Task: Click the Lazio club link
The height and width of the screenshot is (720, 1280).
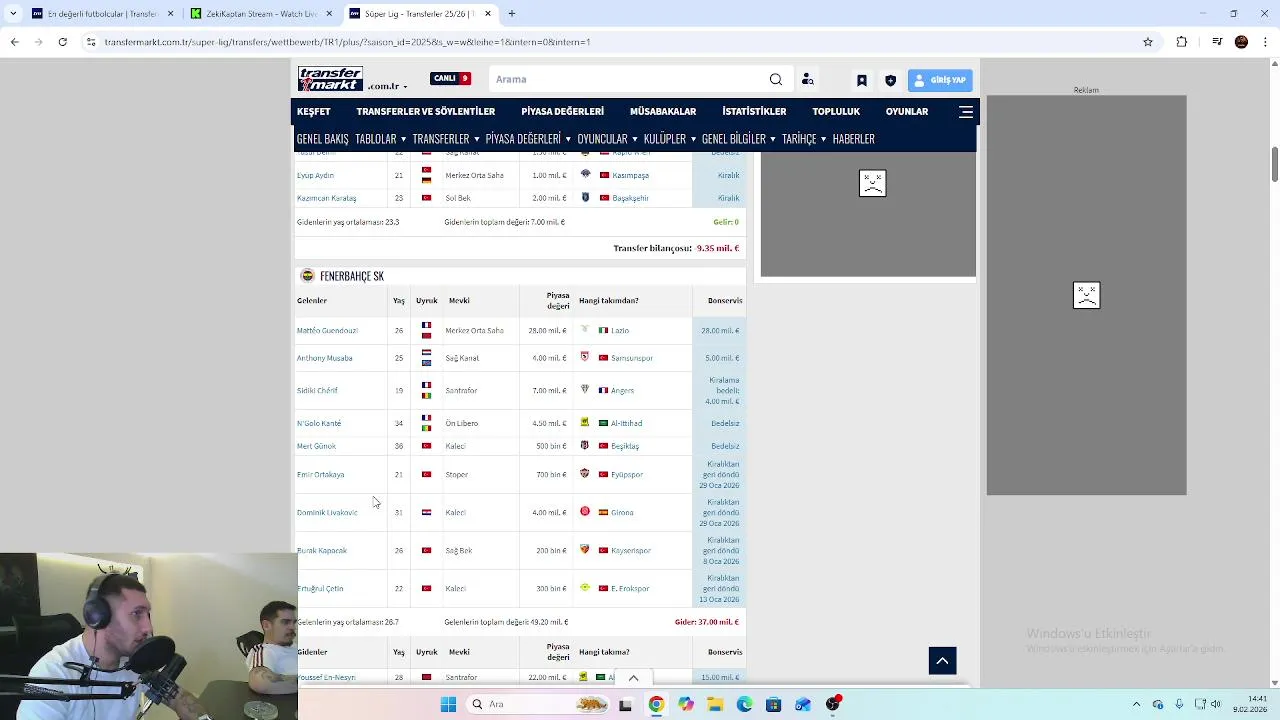Action: click(x=619, y=330)
